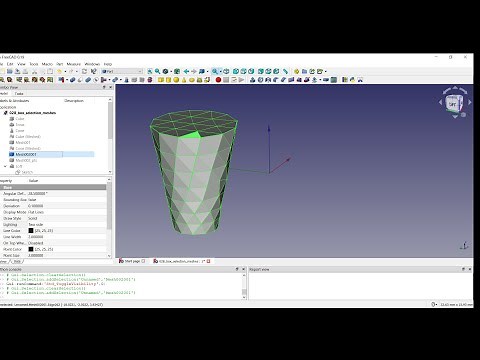Click the Paste clipboard toolbar icon
This screenshot has height=360, width=480.
[x=50, y=71]
